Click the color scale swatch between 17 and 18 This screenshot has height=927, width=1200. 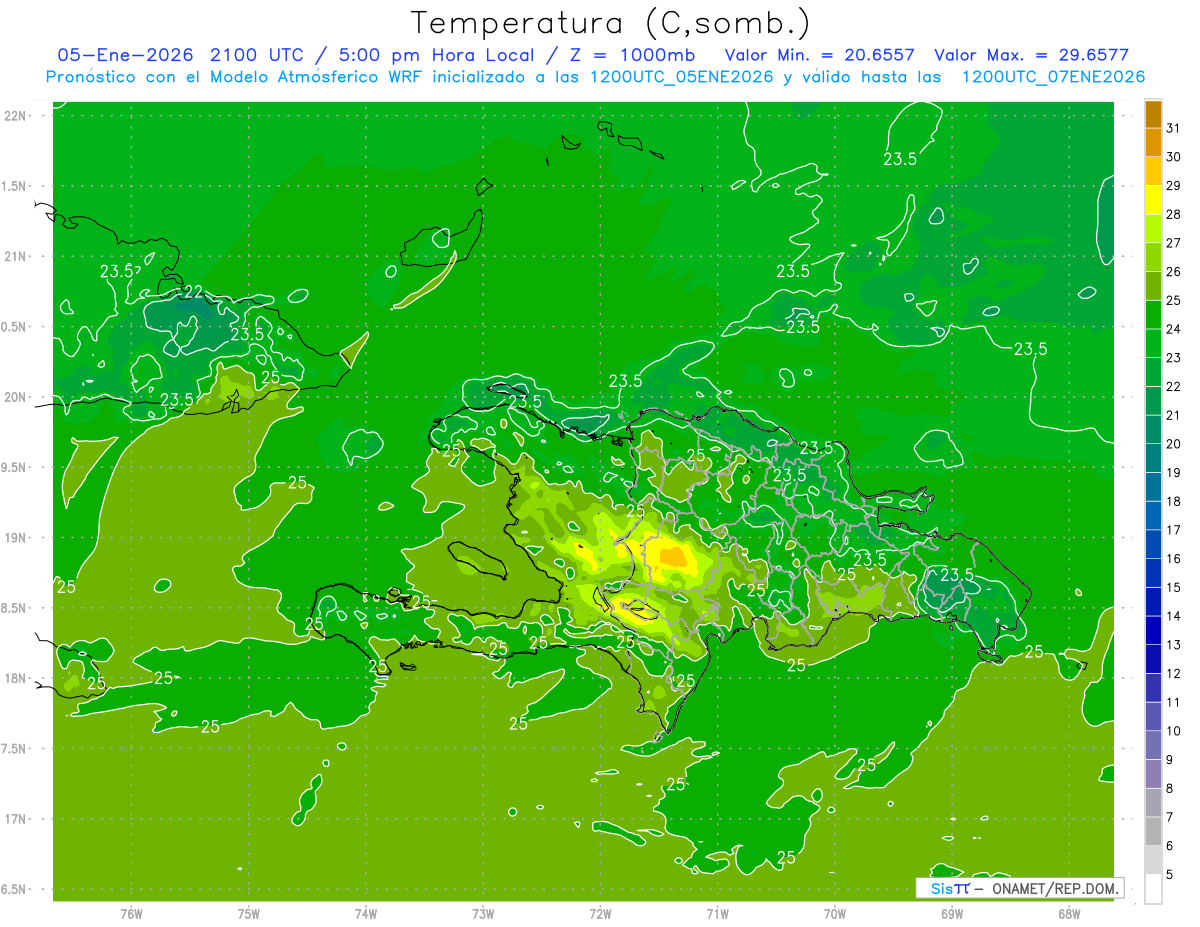1153,516
